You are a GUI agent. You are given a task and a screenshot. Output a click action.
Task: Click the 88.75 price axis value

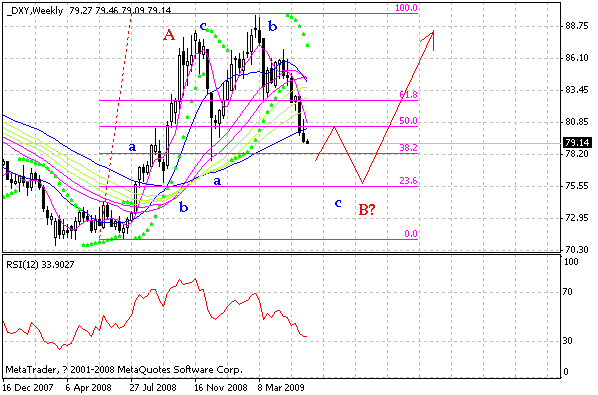pos(577,26)
